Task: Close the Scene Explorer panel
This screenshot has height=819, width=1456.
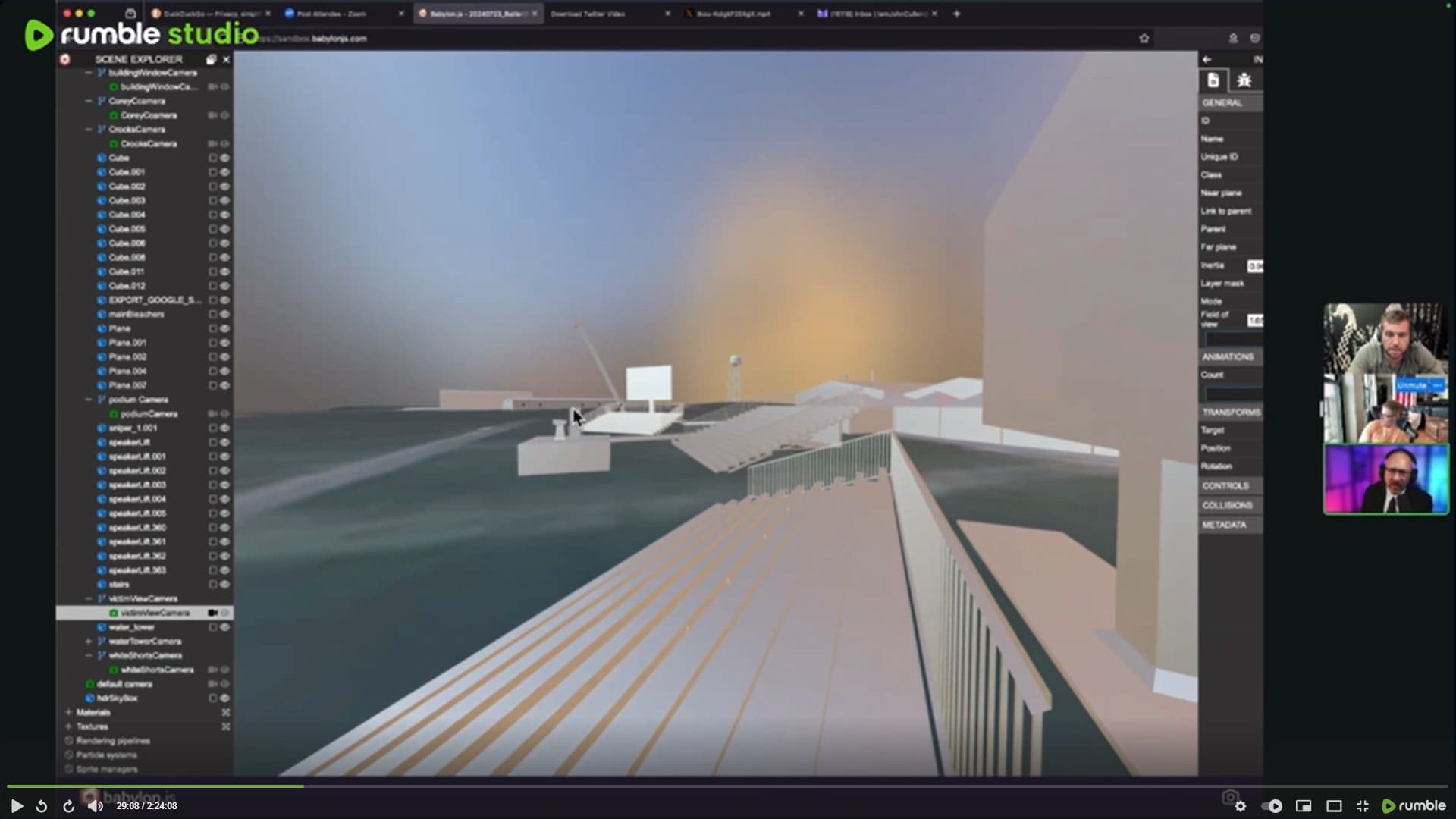Action: click(226, 59)
